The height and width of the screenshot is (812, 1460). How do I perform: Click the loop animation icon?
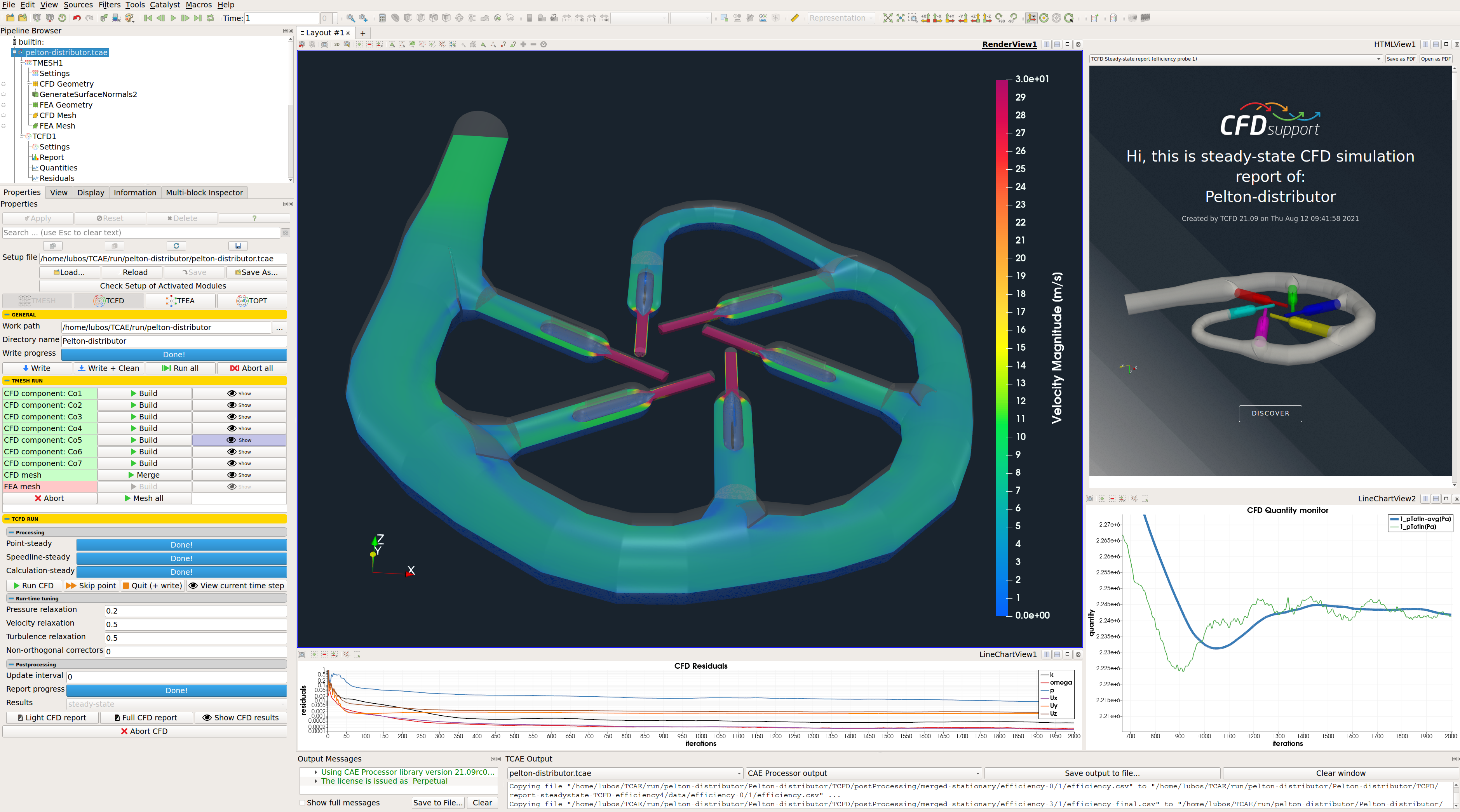coord(210,18)
